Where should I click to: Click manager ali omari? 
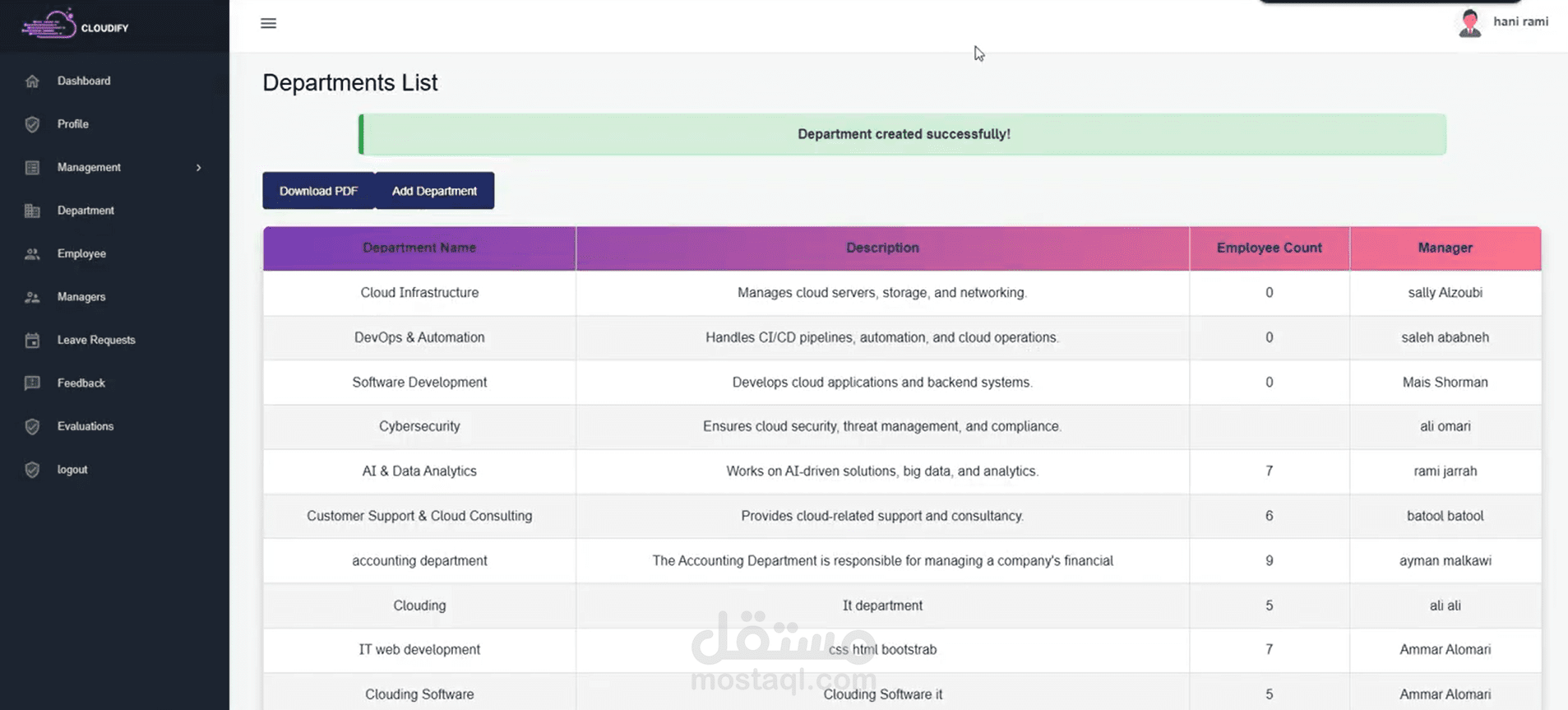[x=1445, y=426]
